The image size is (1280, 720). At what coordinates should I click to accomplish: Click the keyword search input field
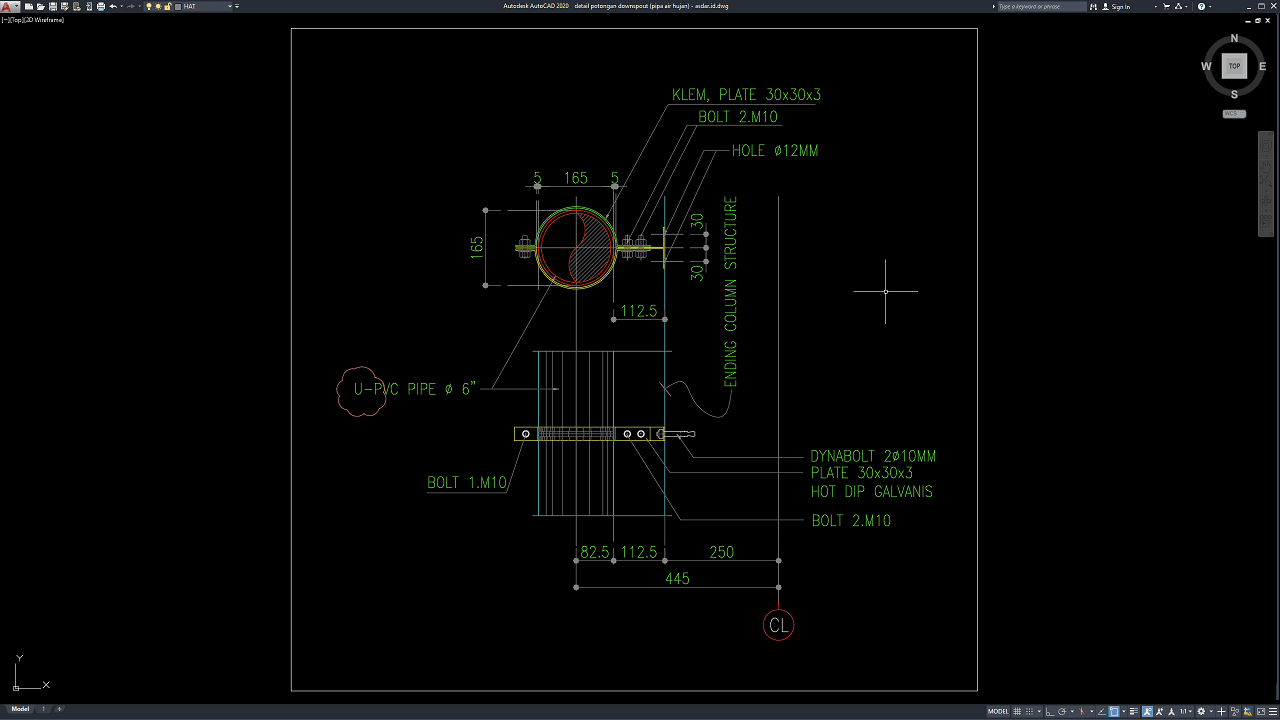(x=1040, y=6)
